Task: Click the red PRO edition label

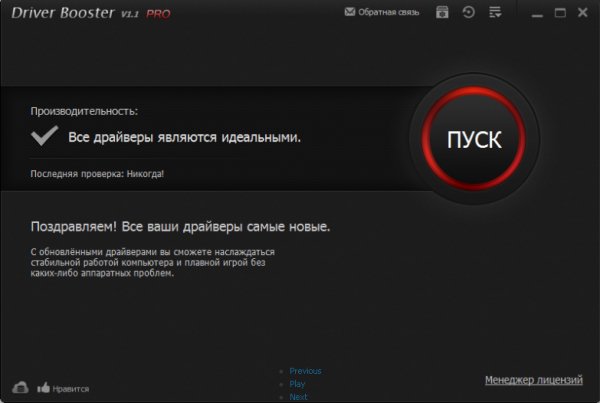Action: tap(158, 15)
